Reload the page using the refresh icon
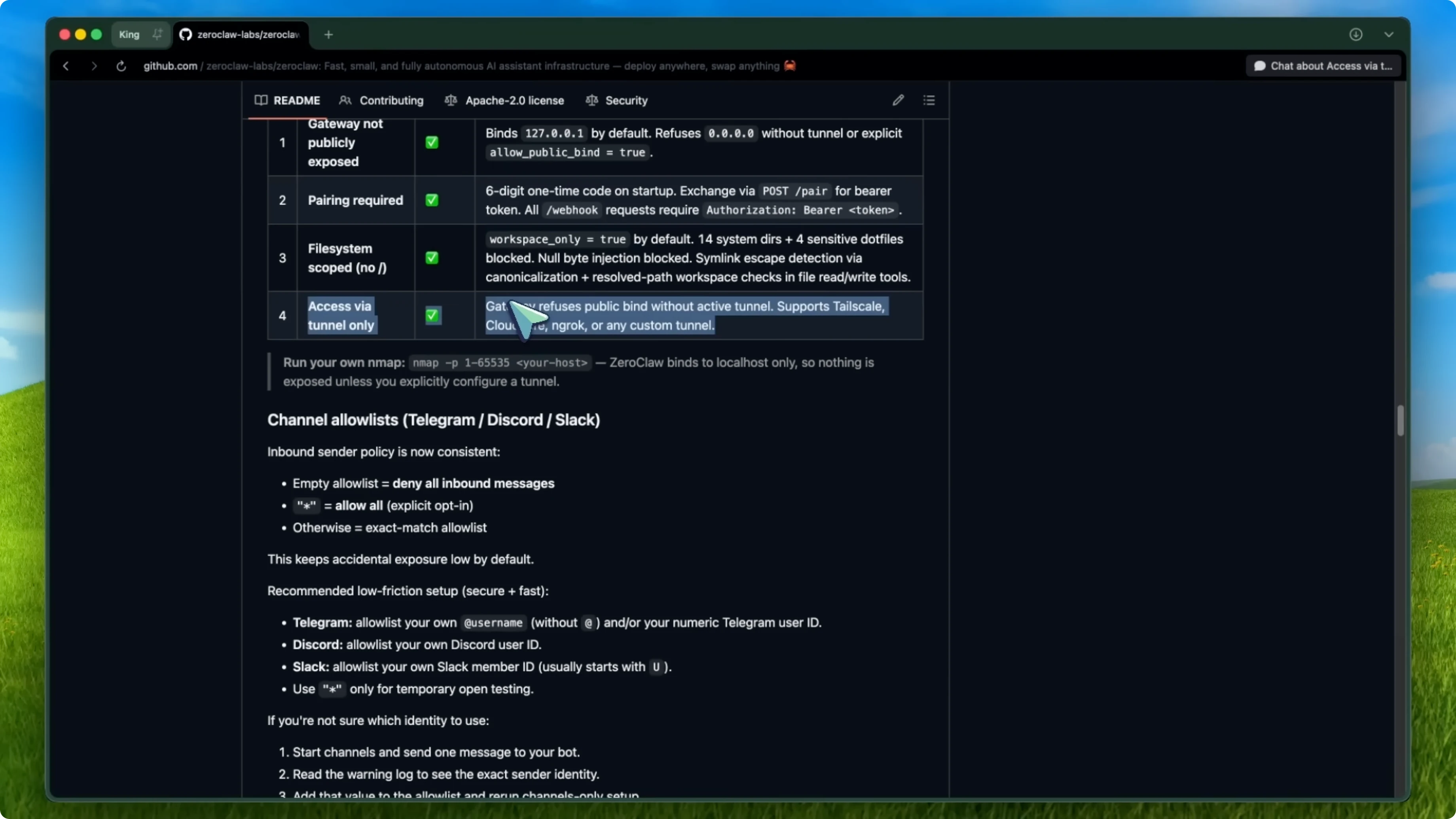The image size is (1456, 819). (x=120, y=66)
